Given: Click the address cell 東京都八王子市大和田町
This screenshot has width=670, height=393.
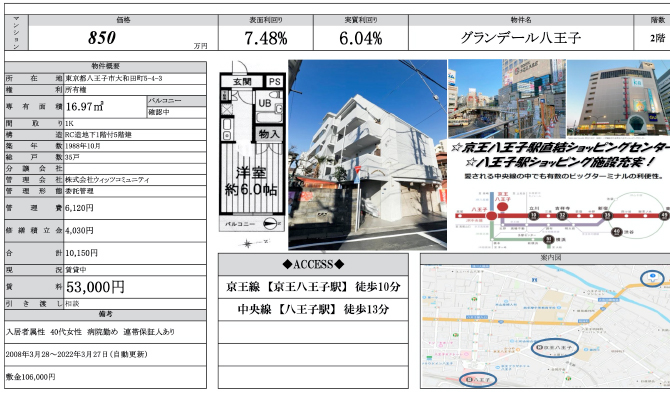Looking at the screenshot, I should (x=135, y=79).
